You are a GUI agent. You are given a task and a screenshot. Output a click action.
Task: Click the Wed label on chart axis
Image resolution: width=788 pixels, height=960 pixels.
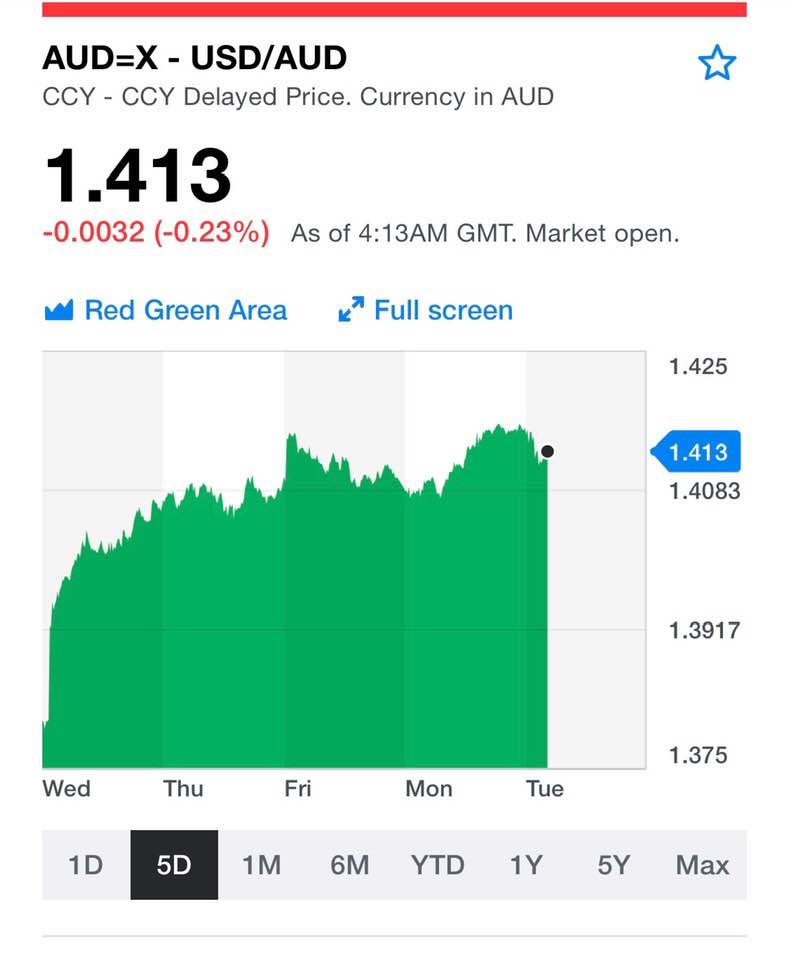pyautogui.click(x=66, y=788)
